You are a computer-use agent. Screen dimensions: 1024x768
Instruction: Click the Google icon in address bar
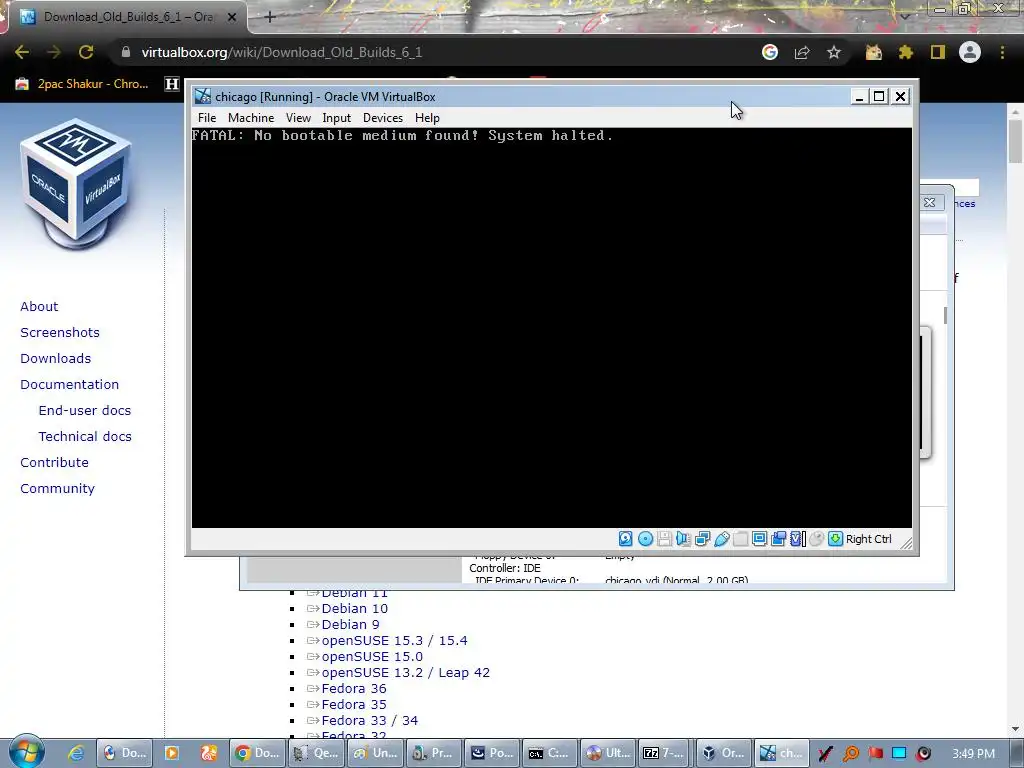pos(770,52)
